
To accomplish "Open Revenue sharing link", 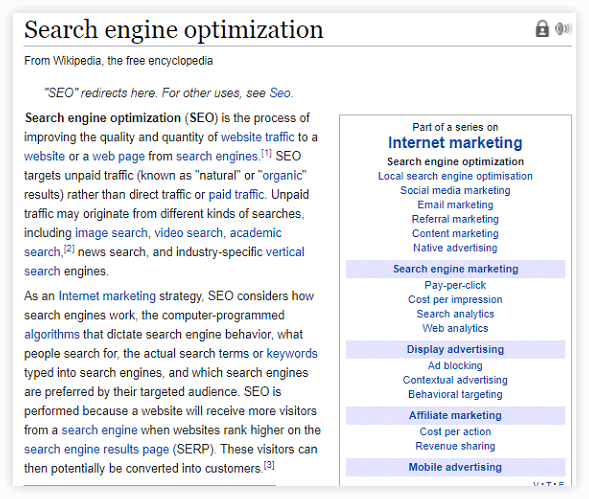I will [x=455, y=446].
